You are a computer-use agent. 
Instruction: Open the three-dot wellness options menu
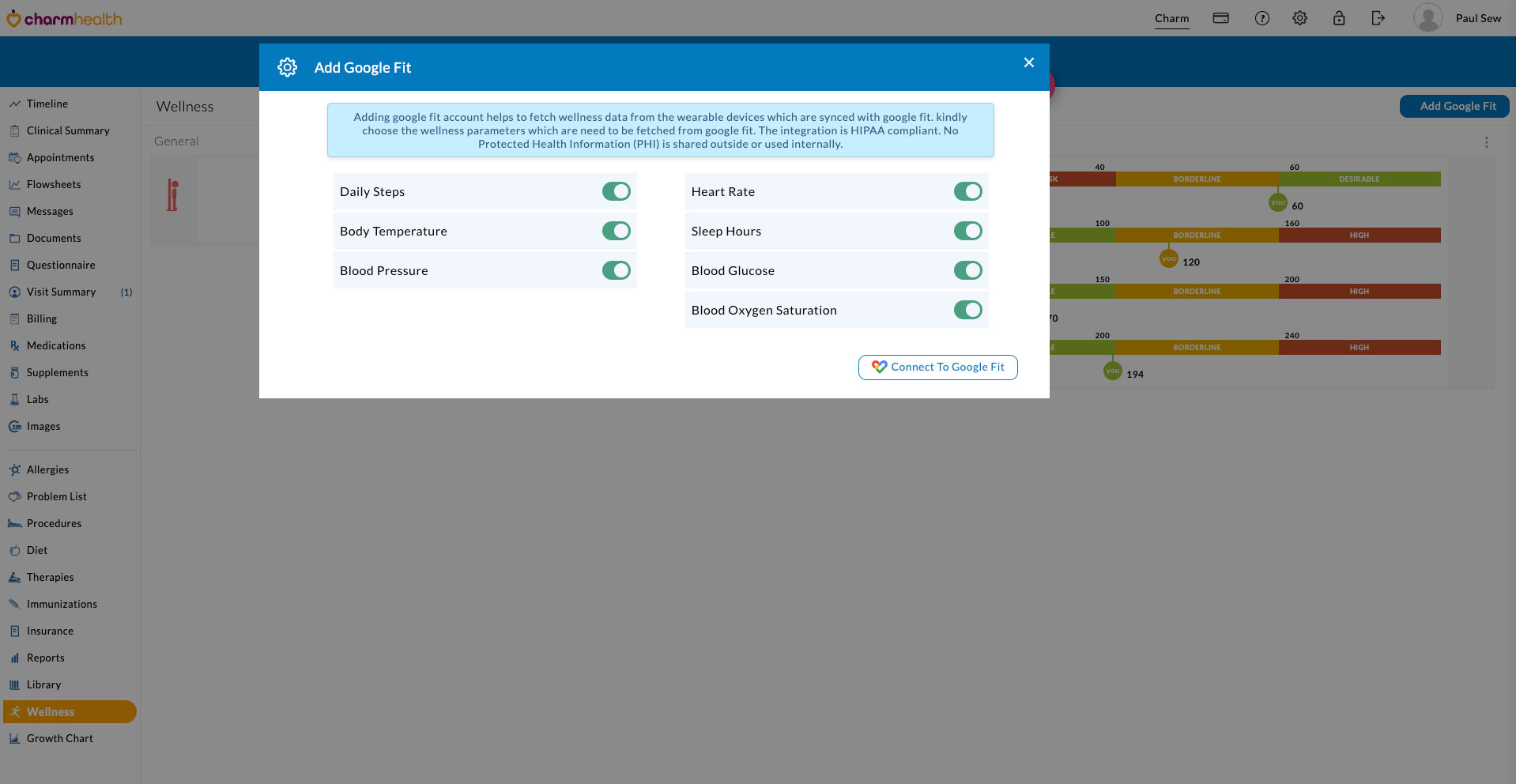(1486, 142)
